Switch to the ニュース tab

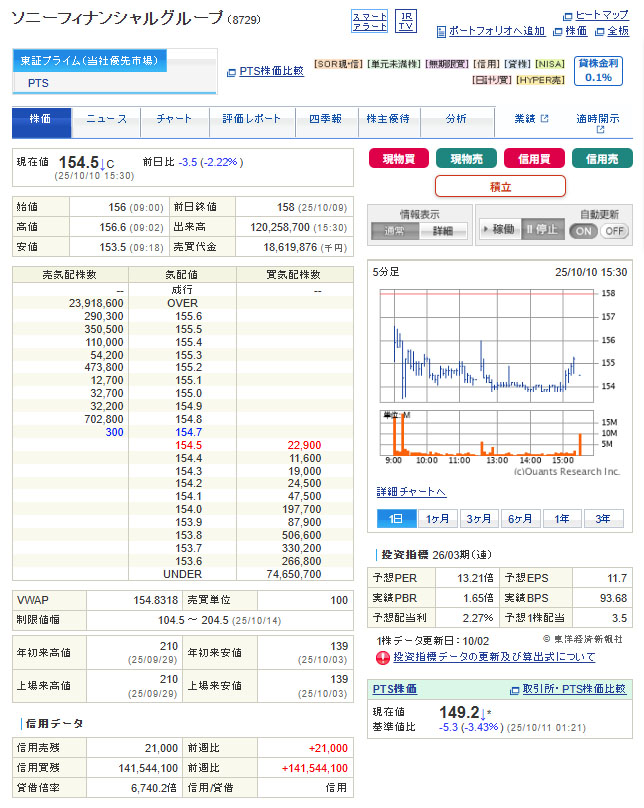coord(106,119)
